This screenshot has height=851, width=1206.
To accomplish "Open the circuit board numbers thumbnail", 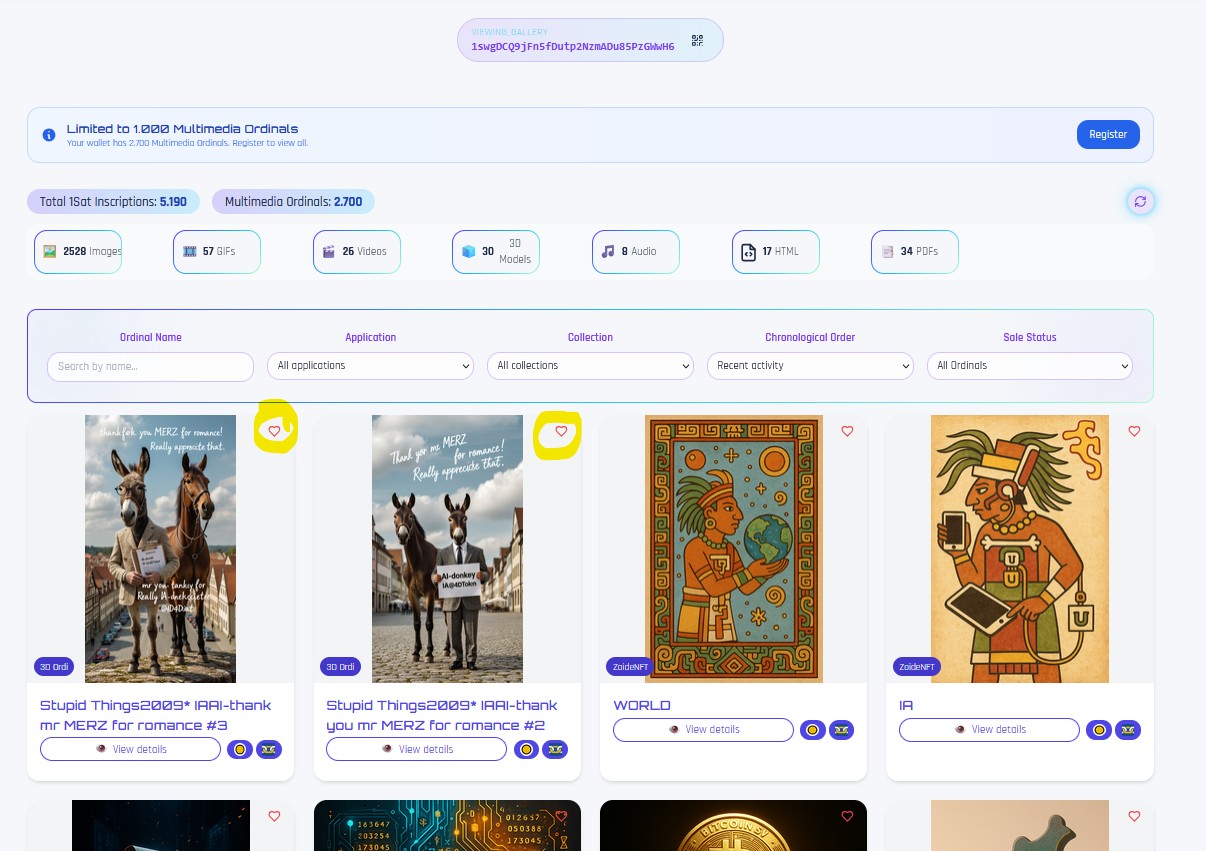I will click(447, 826).
